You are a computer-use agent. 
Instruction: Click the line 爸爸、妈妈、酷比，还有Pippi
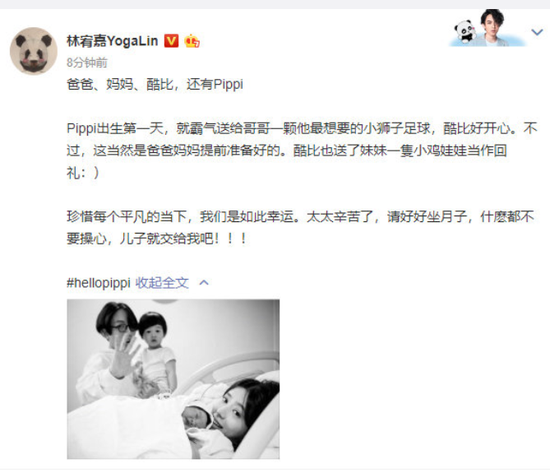point(155,84)
